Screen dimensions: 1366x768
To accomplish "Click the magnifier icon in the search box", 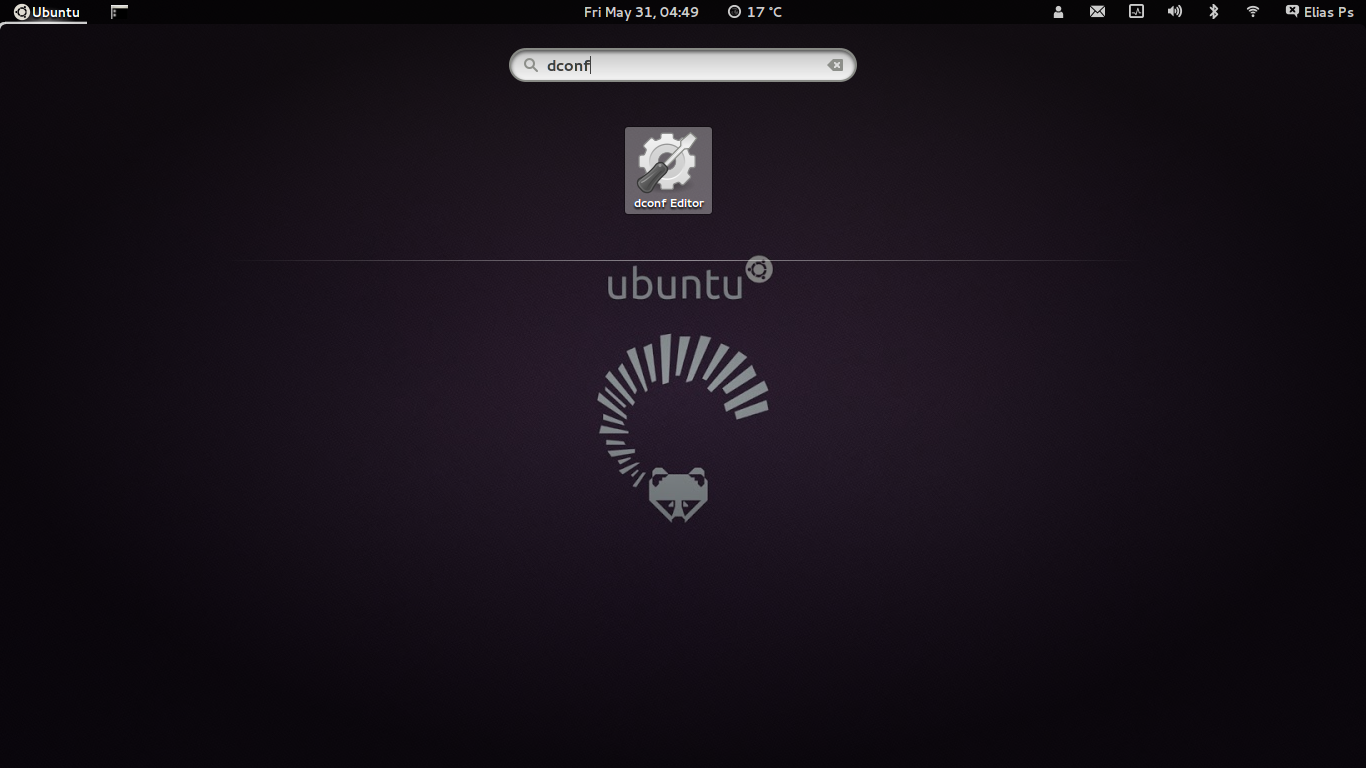I will tap(531, 66).
